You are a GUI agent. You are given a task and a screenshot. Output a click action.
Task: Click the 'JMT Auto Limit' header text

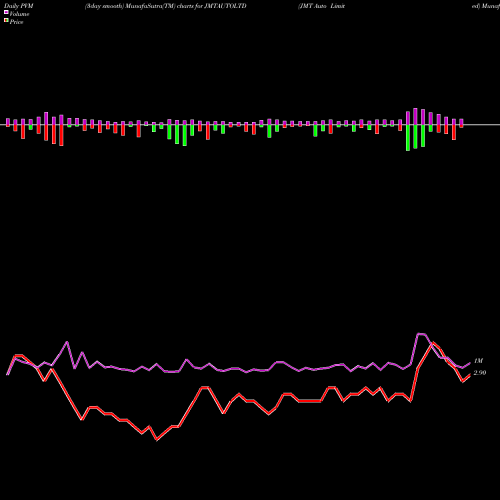coord(322,6)
